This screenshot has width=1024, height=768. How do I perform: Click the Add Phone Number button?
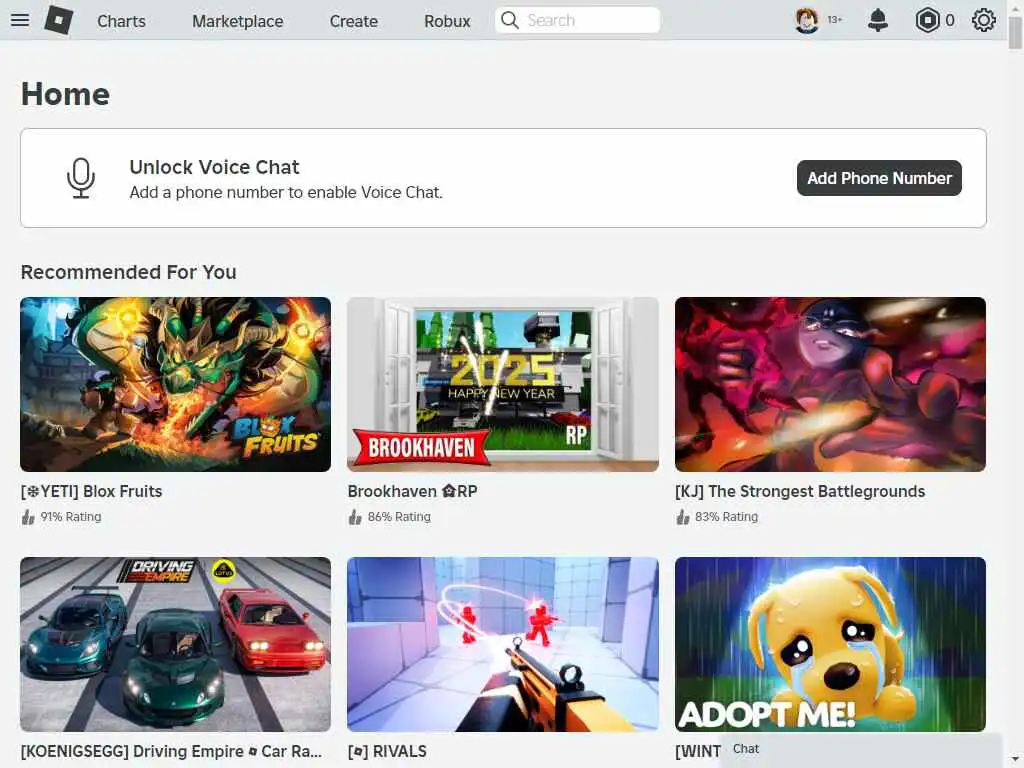879,178
